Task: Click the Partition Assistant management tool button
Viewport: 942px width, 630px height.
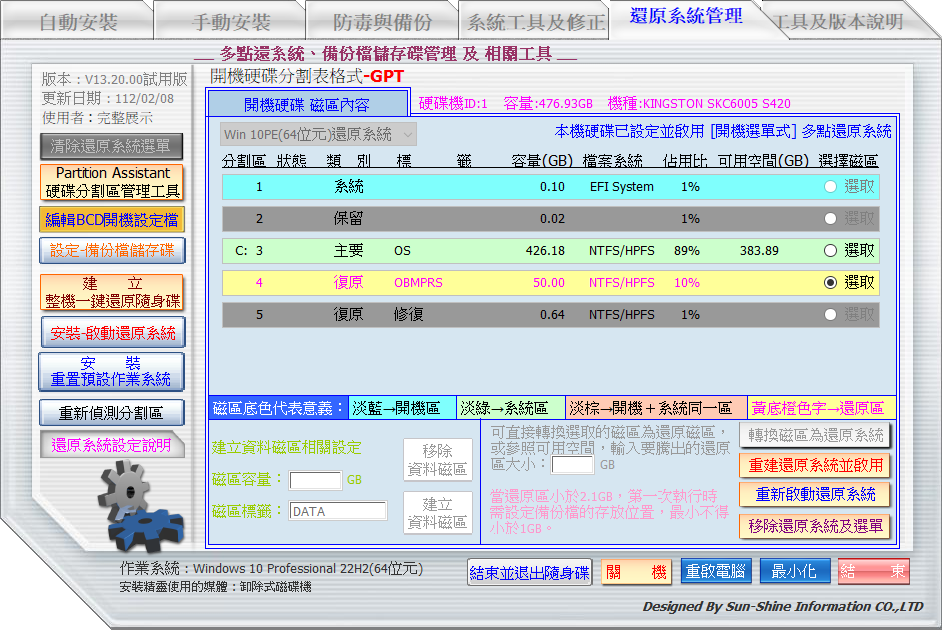Action: 112,182
